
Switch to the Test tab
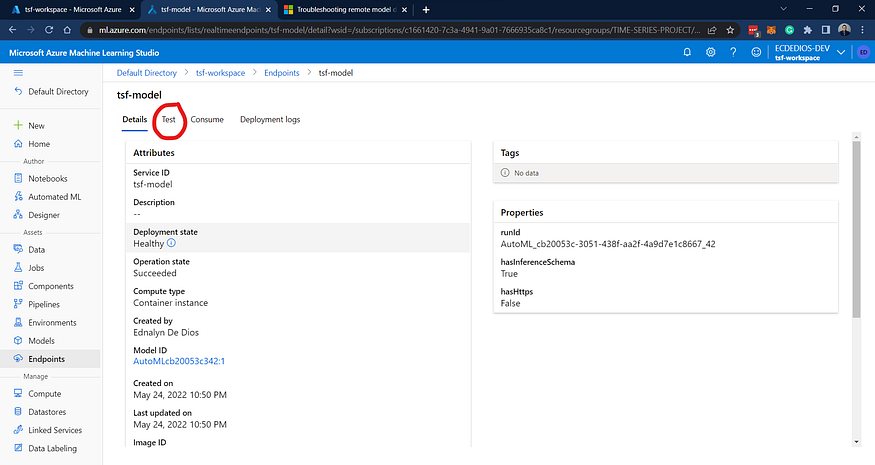169,119
